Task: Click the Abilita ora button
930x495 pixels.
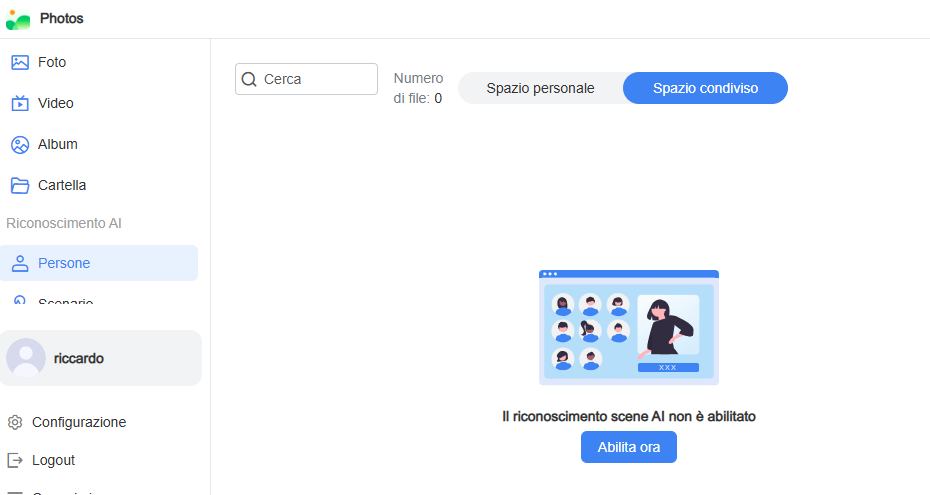Action: pos(629,447)
